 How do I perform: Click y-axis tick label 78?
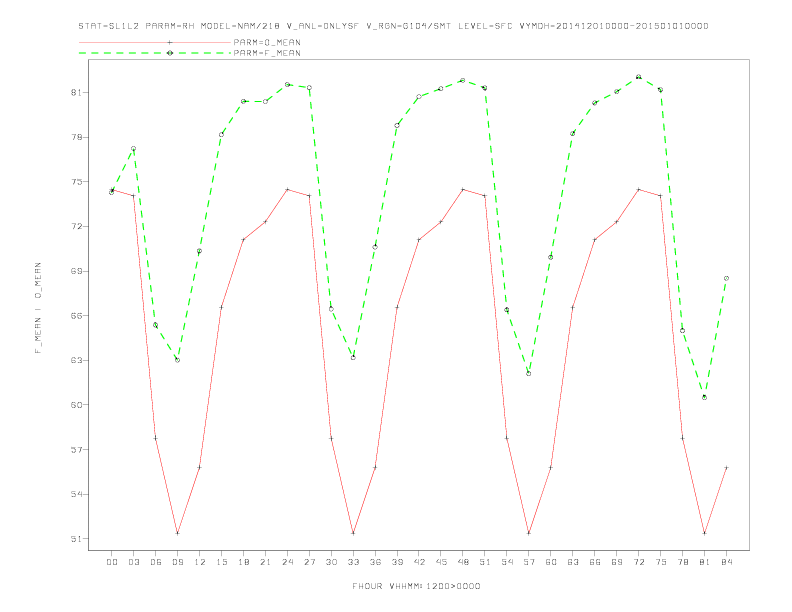(76, 137)
